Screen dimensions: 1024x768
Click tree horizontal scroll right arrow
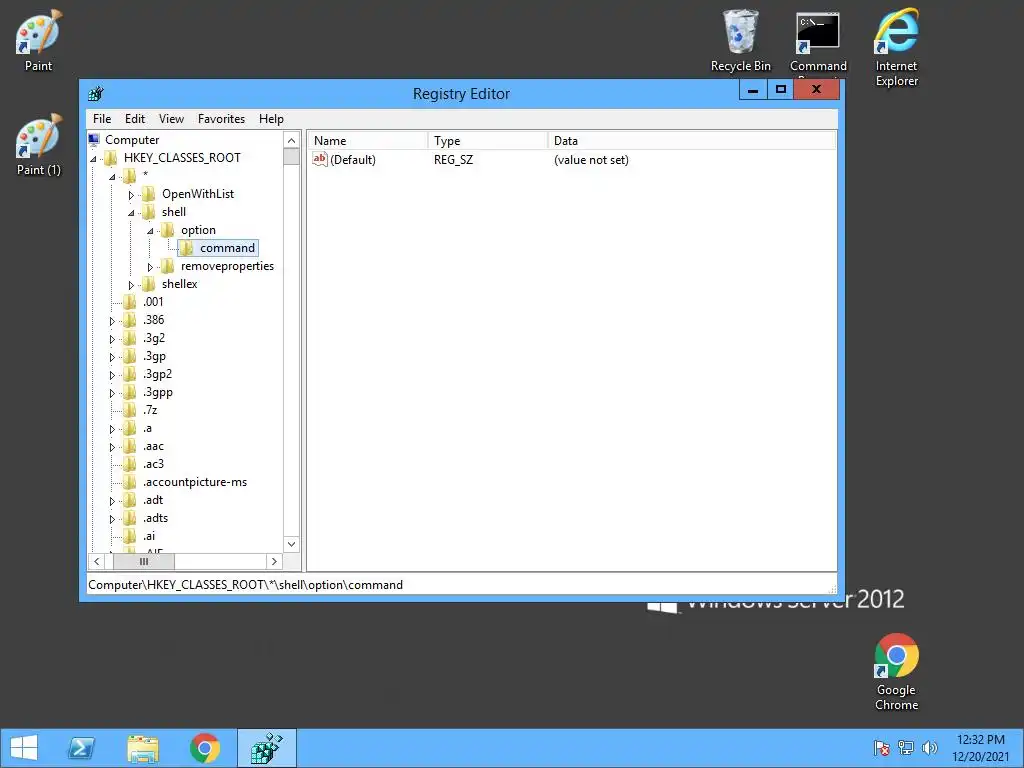(274, 561)
